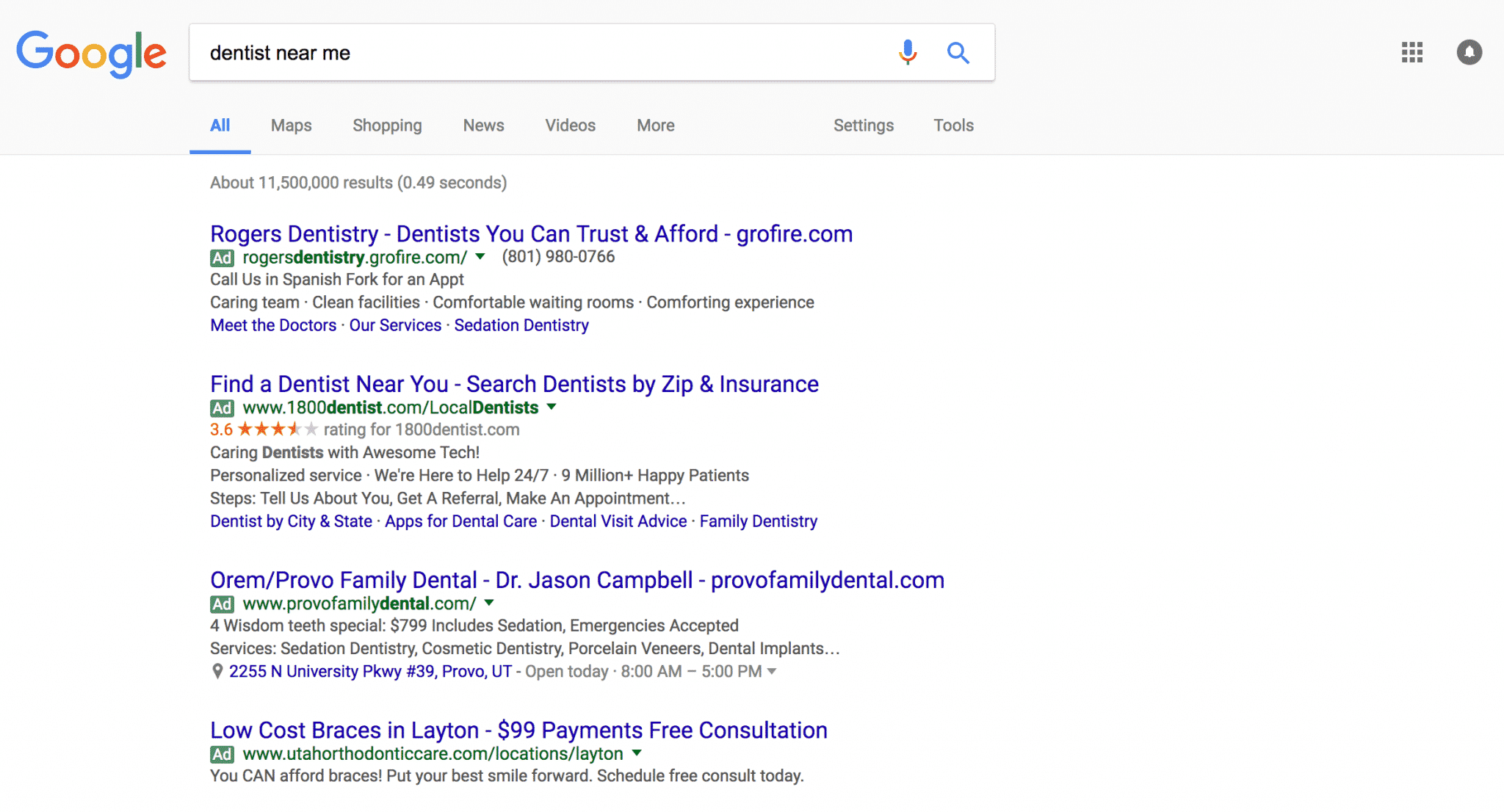The height and width of the screenshot is (812, 1504).
Task: Click 'Call Us in Spanish Fork for an Appt'
Action: [x=337, y=280]
